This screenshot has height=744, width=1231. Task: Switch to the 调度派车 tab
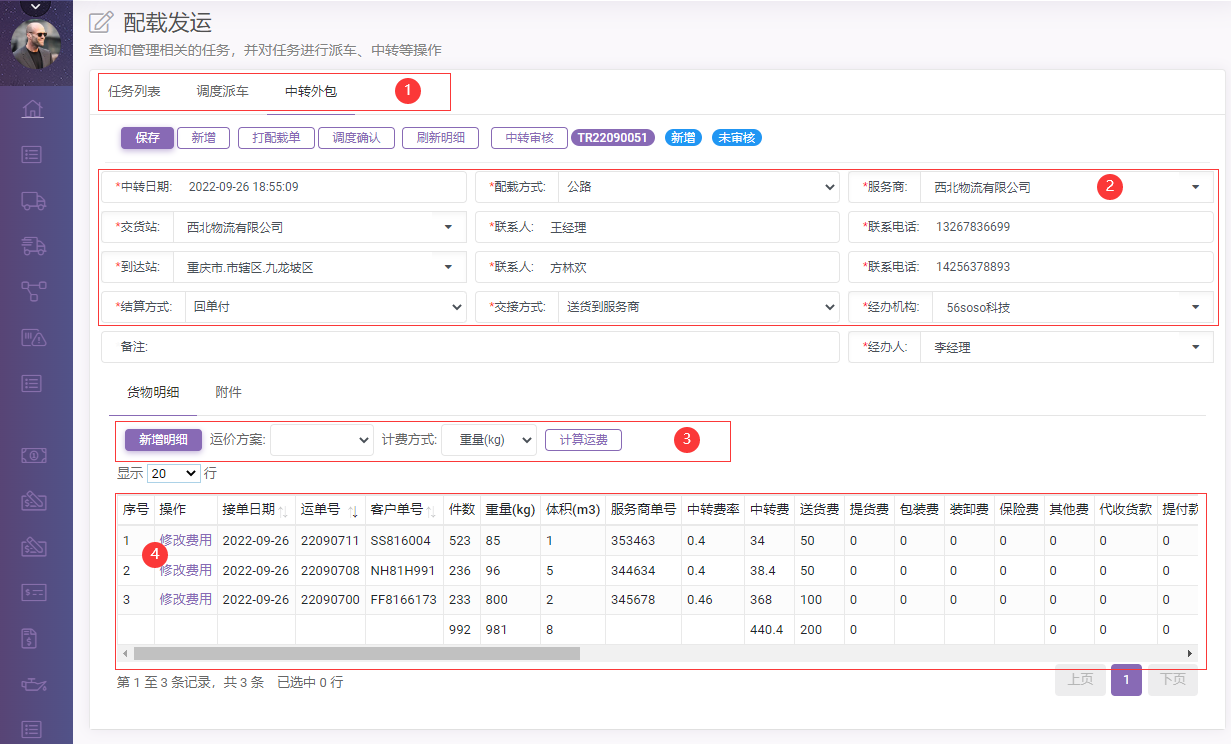coord(222,91)
